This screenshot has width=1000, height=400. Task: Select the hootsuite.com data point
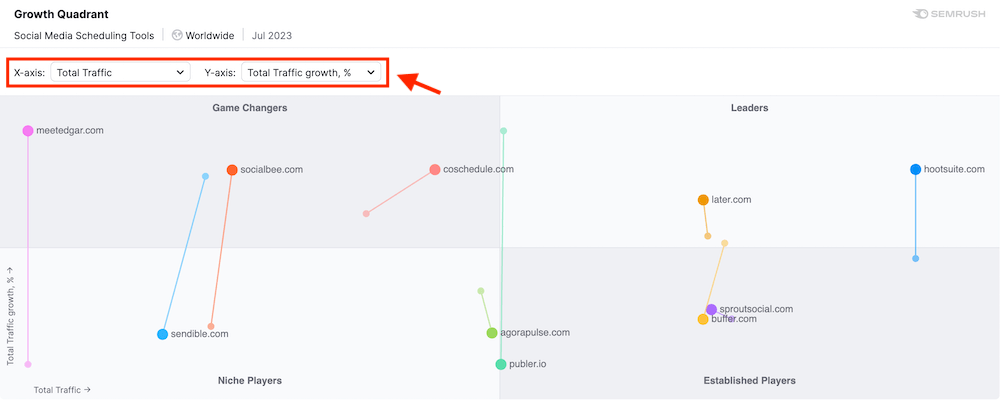916,170
